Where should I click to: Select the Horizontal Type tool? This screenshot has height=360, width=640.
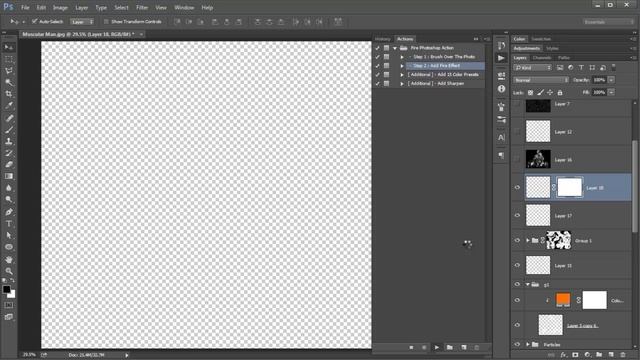point(9,224)
